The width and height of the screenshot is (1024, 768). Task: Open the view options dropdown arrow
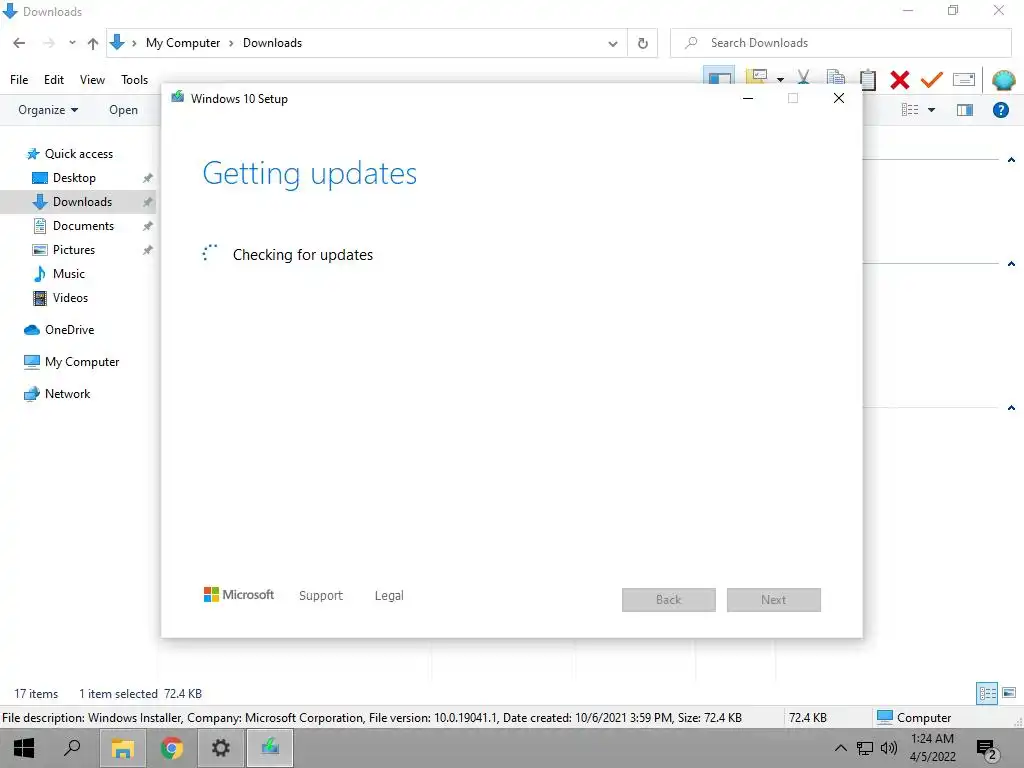tap(931, 110)
